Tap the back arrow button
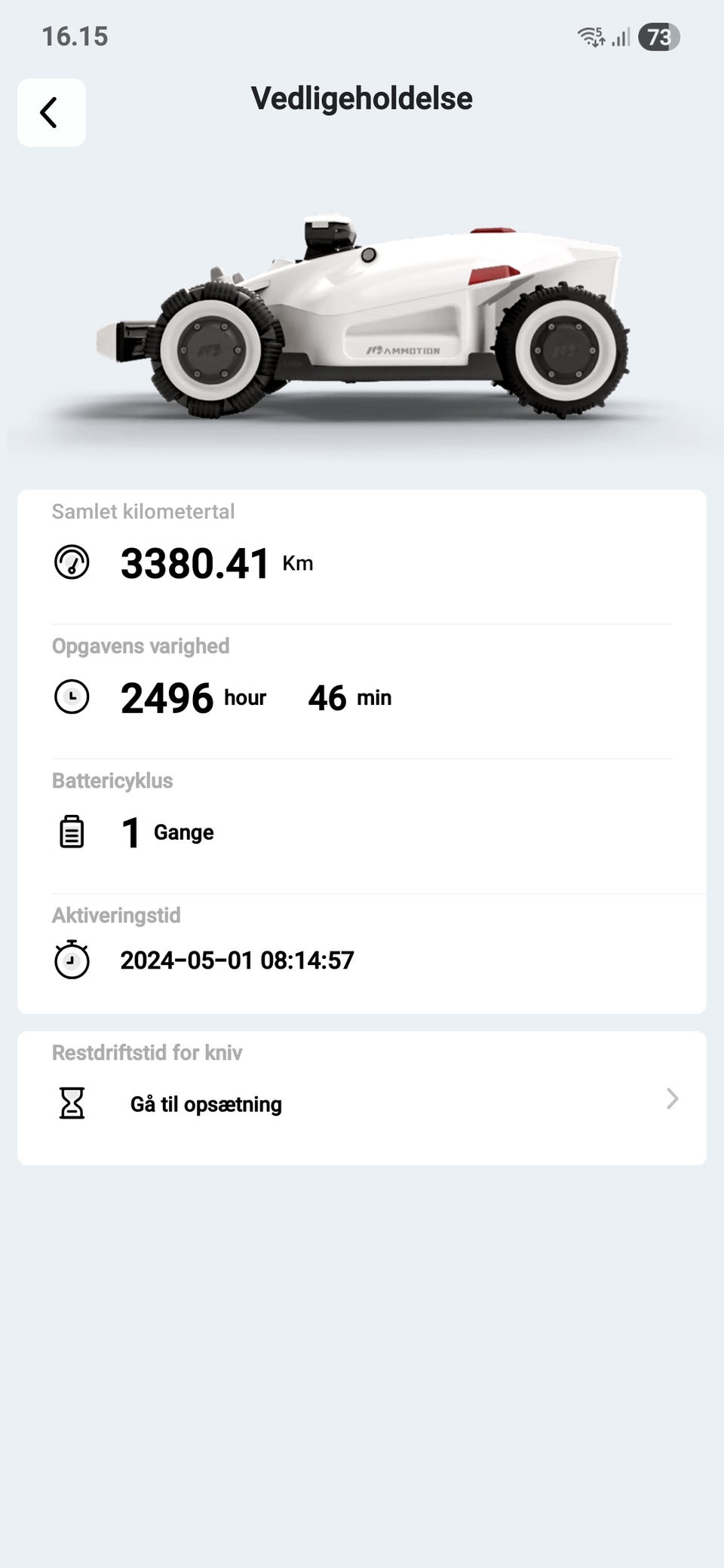Image resolution: width=724 pixels, height=1568 pixels. 51,112
